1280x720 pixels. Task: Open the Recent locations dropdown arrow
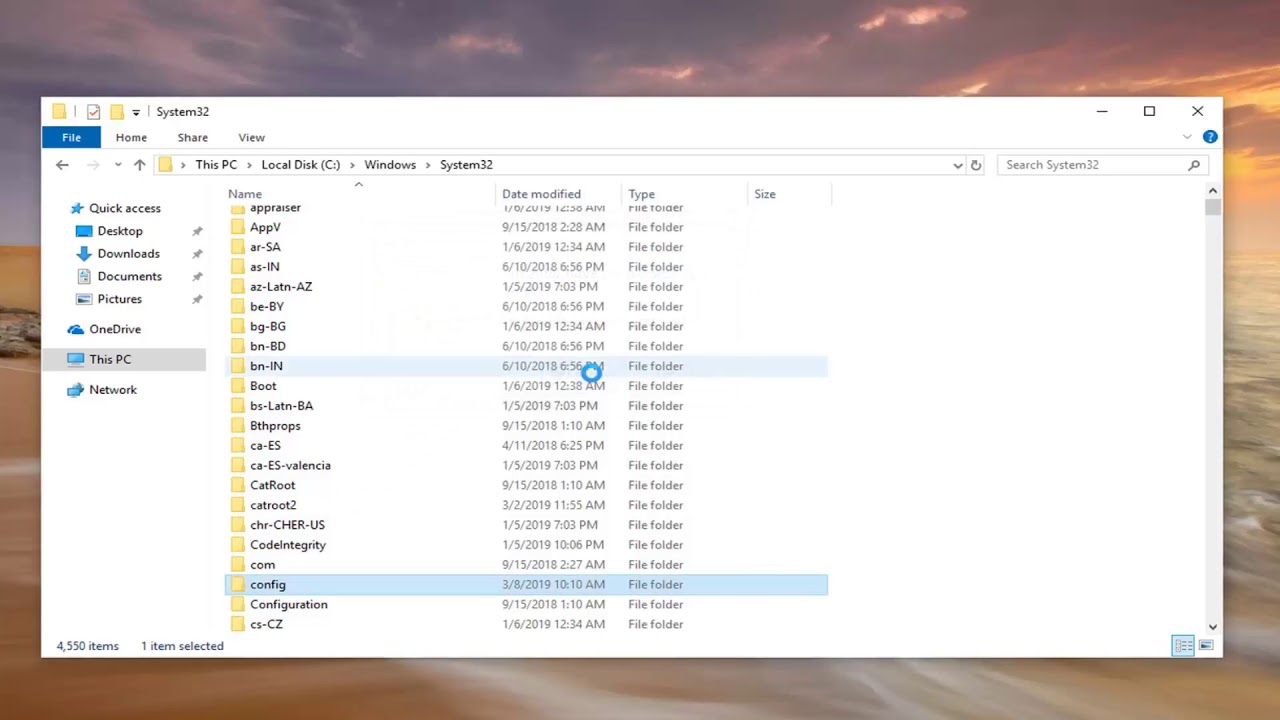(x=118, y=165)
